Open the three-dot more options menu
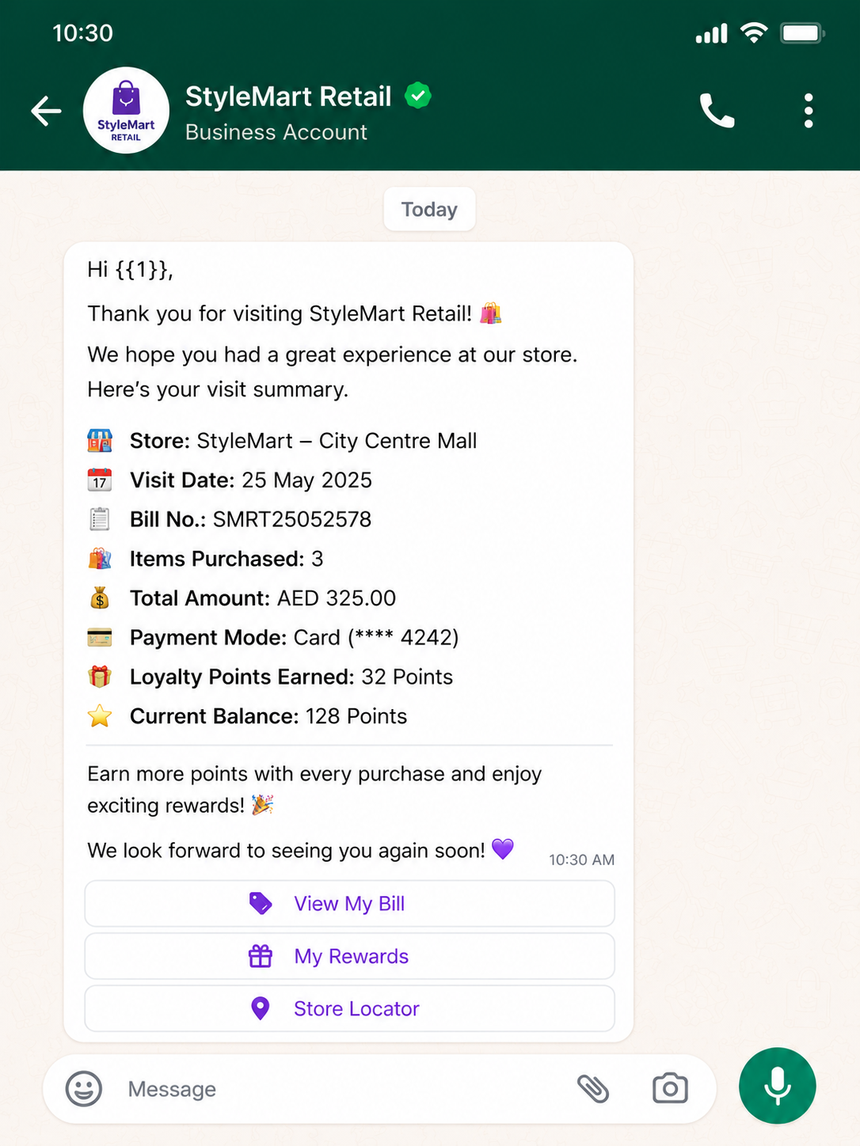The width and height of the screenshot is (860, 1146). coord(808,111)
